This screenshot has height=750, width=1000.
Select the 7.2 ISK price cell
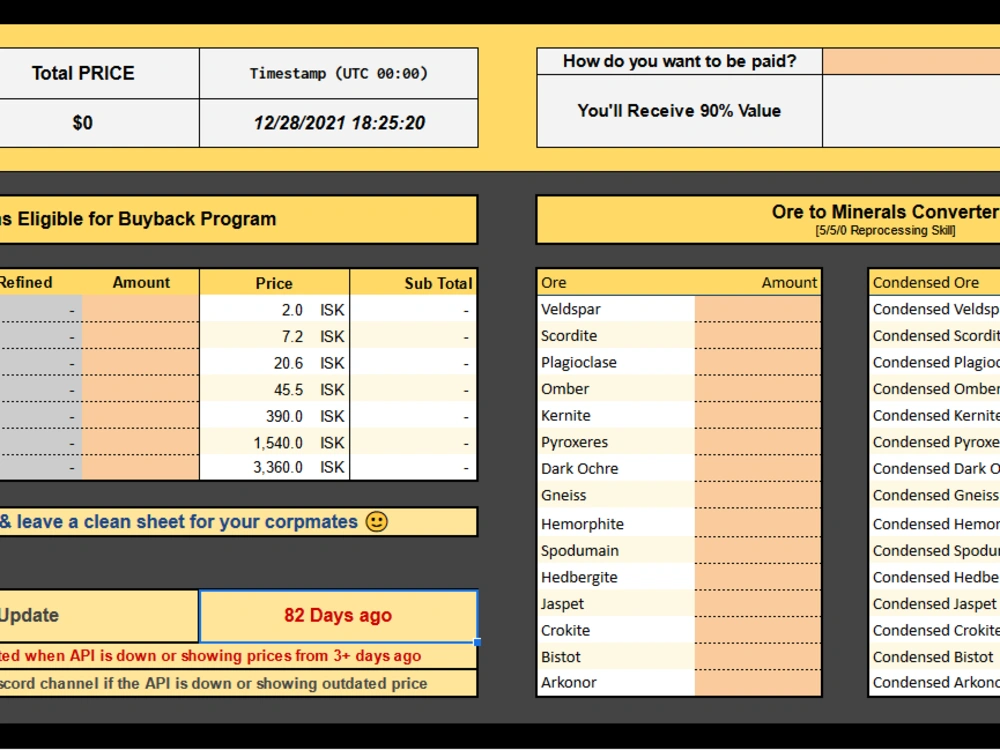click(x=274, y=336)
